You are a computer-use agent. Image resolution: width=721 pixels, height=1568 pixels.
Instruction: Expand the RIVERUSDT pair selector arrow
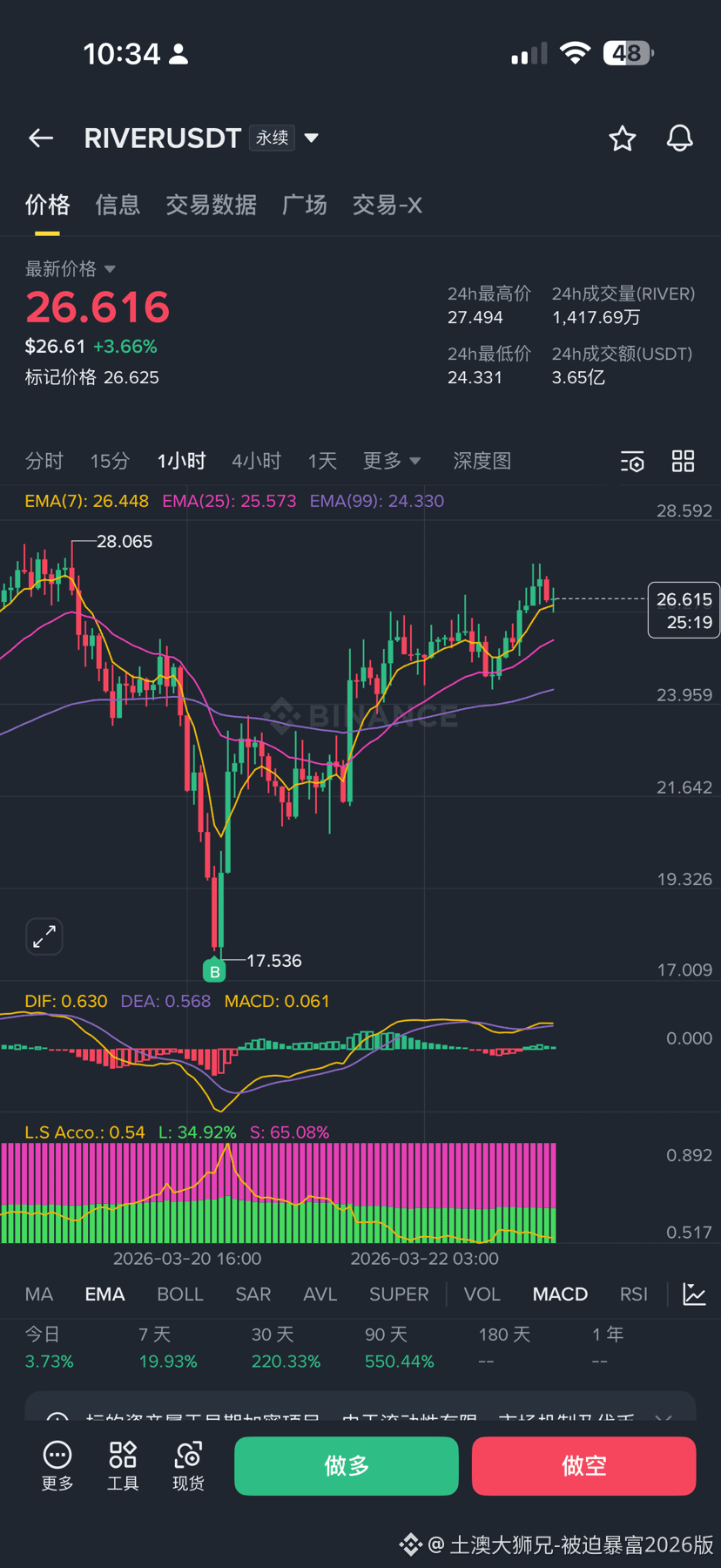[311, 138]
